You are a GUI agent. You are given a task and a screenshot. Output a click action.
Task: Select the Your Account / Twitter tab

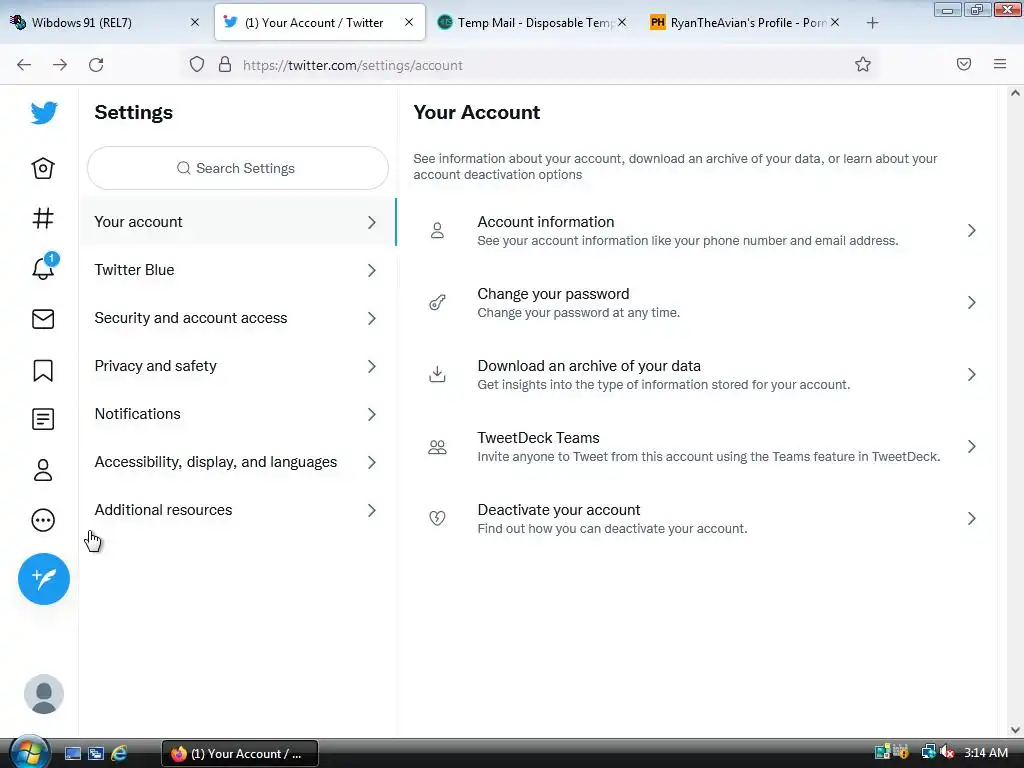tap(319, 22)
